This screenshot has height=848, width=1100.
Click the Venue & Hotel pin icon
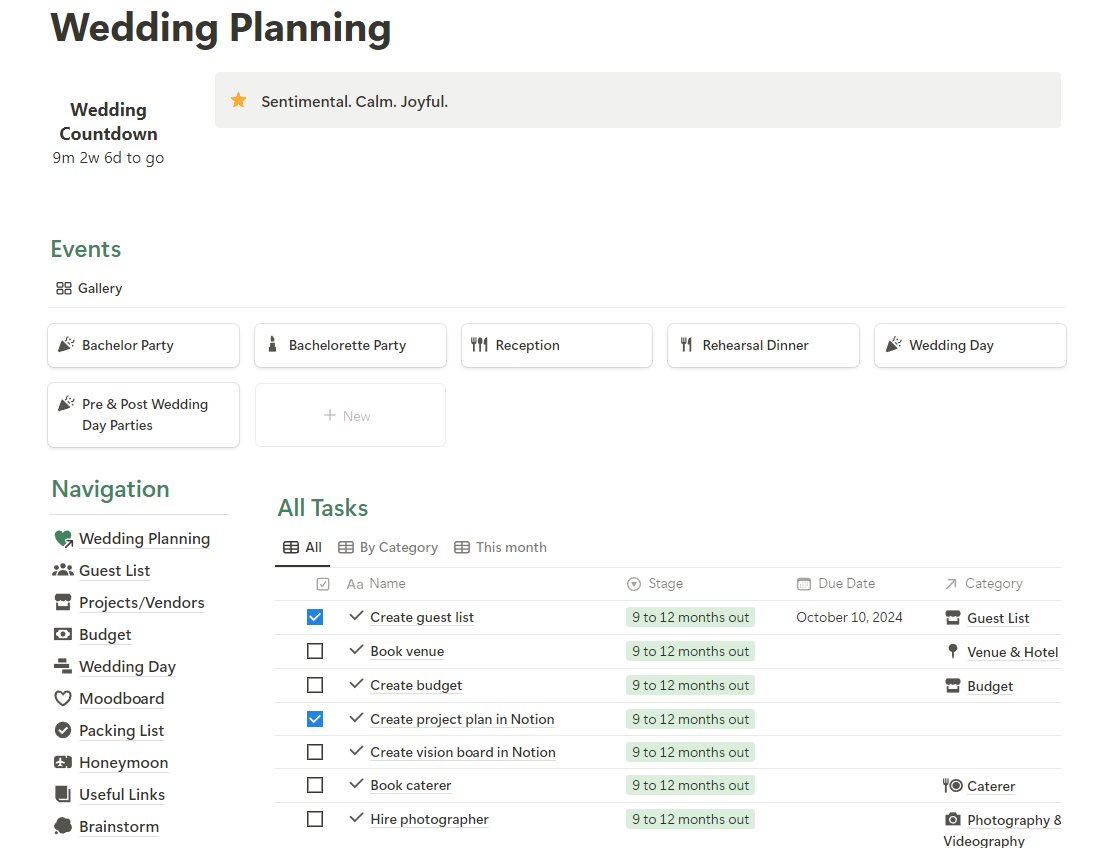pyautogui.click(x=953, y=651)
